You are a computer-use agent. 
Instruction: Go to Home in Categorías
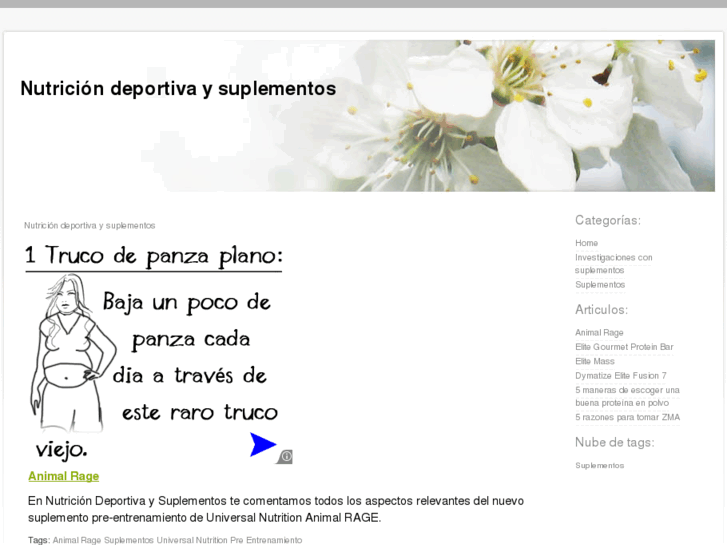pos(587,243)
